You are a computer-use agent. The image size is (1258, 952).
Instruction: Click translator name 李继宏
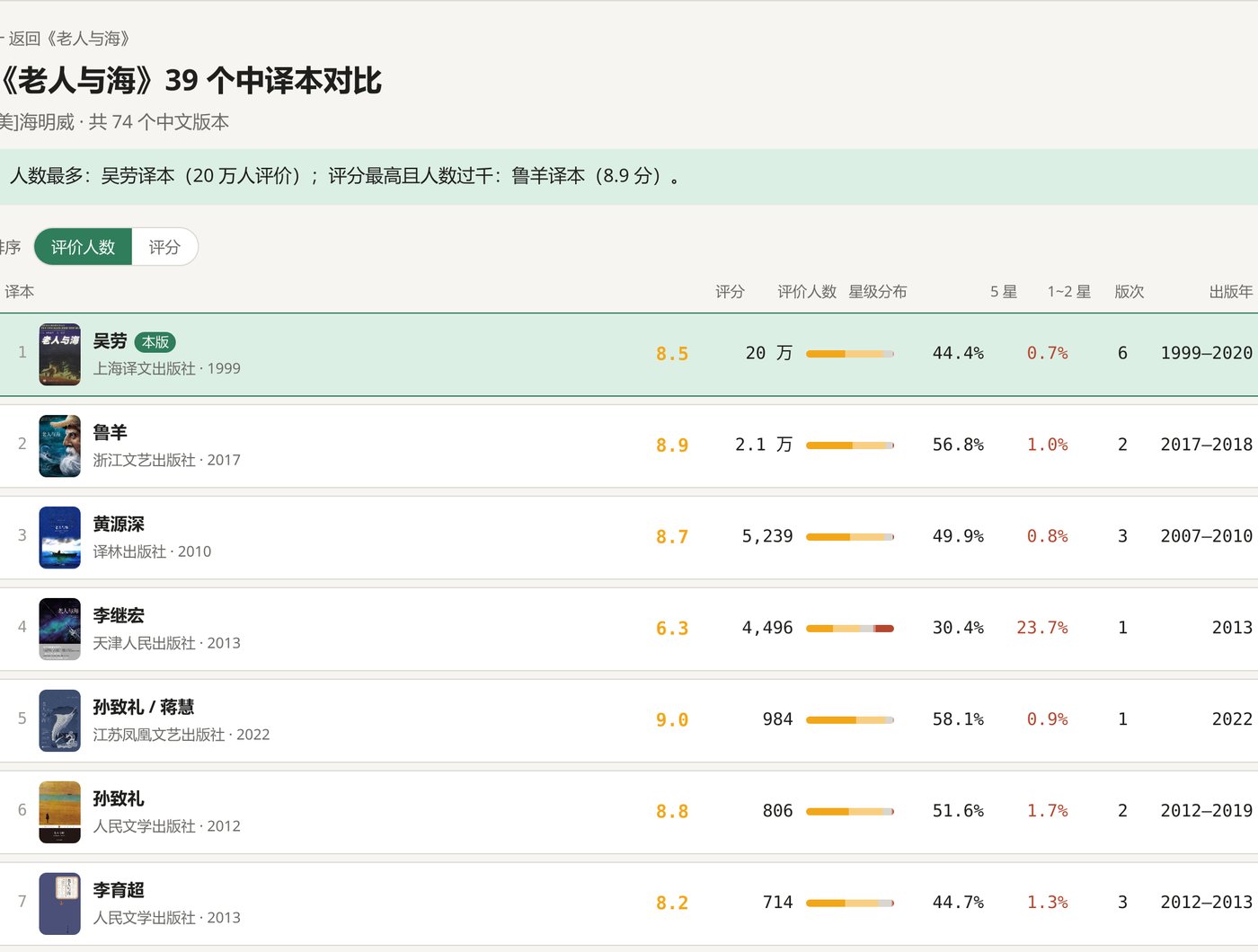tap(119, 616)
